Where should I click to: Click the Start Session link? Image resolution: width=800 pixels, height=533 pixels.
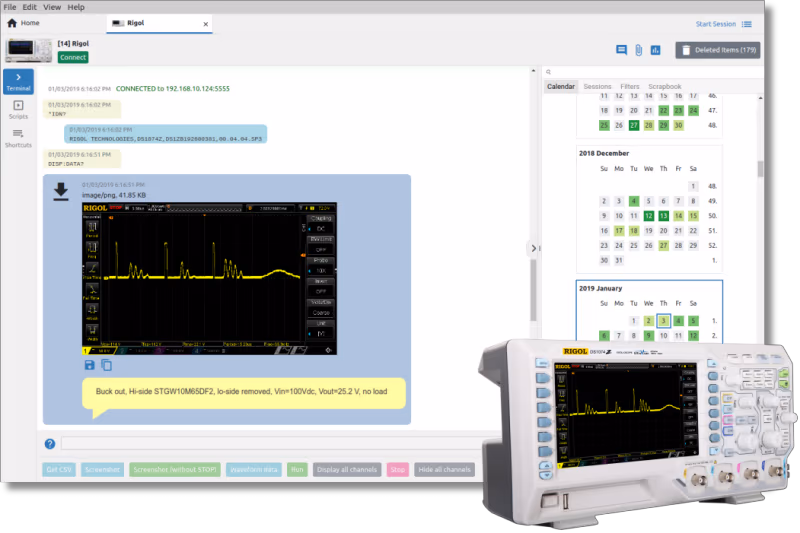click(x=715, y=24)
